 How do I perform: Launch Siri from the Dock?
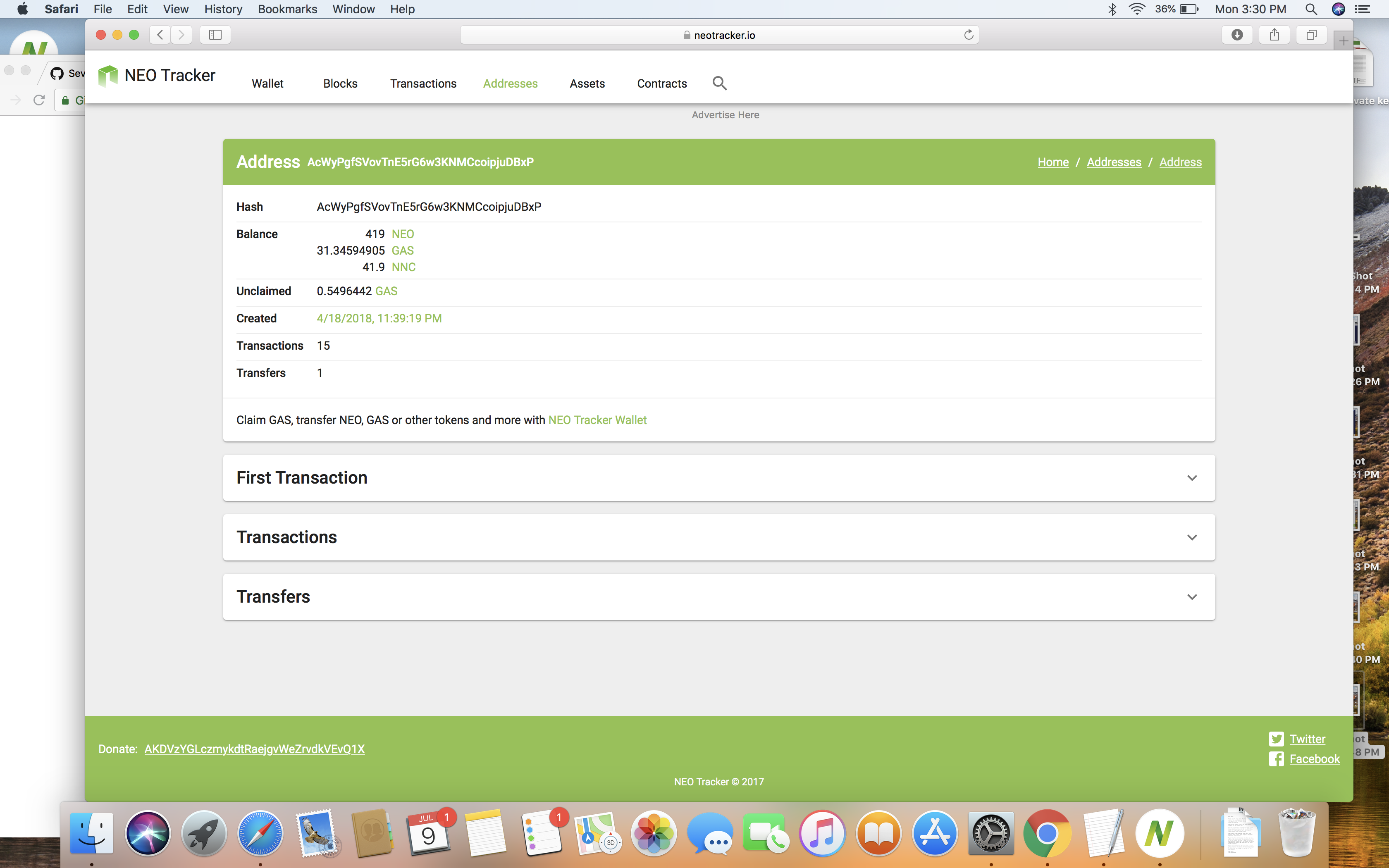148,832
